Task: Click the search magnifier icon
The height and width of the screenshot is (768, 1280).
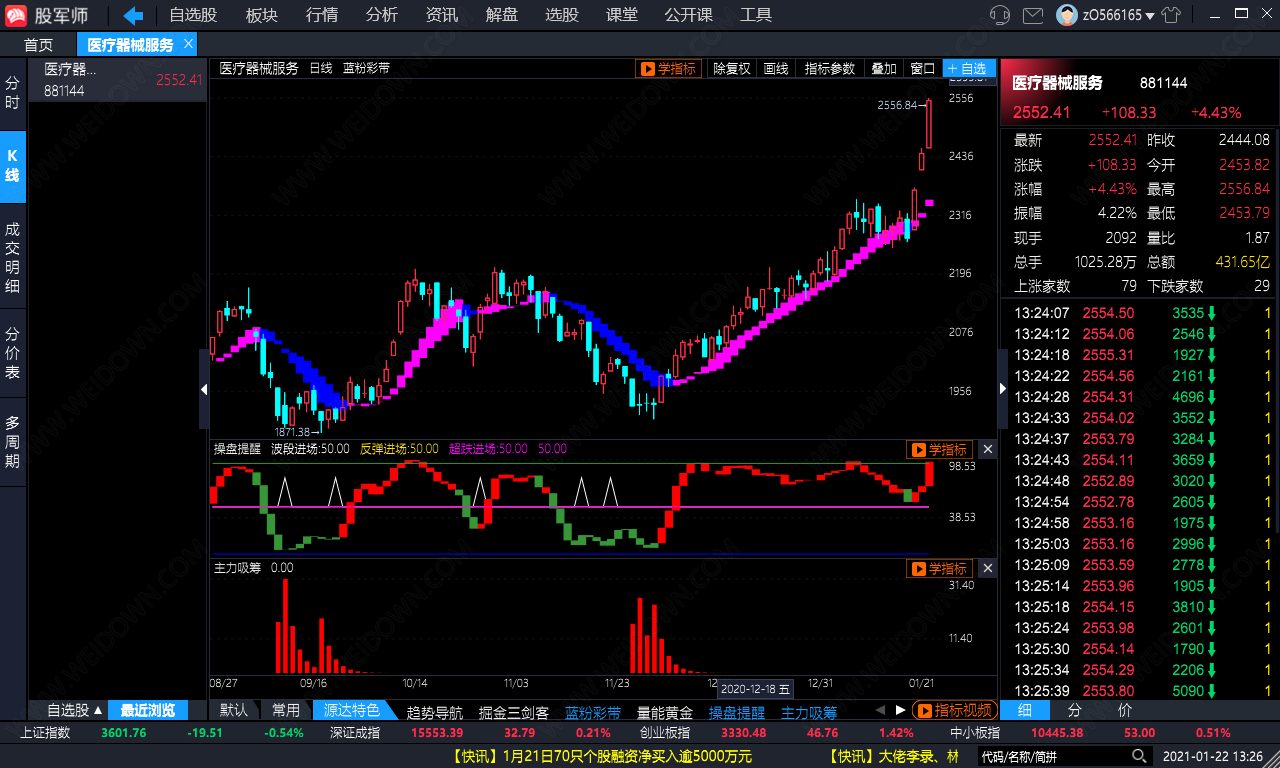Action: (x=1140, y=757)
